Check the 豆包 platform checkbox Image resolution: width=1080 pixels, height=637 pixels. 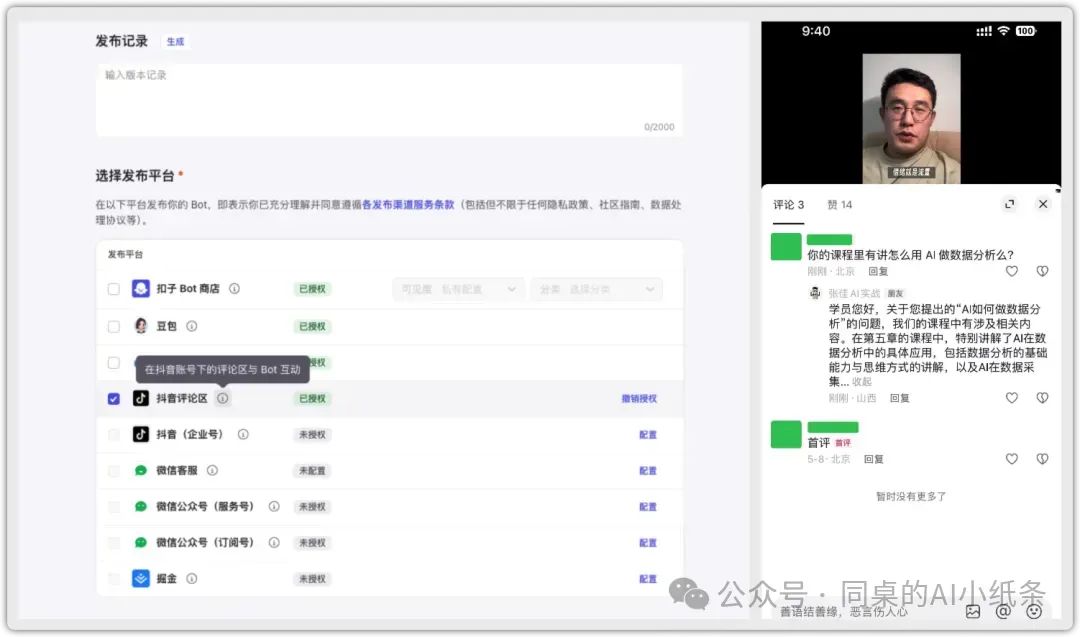114,325
